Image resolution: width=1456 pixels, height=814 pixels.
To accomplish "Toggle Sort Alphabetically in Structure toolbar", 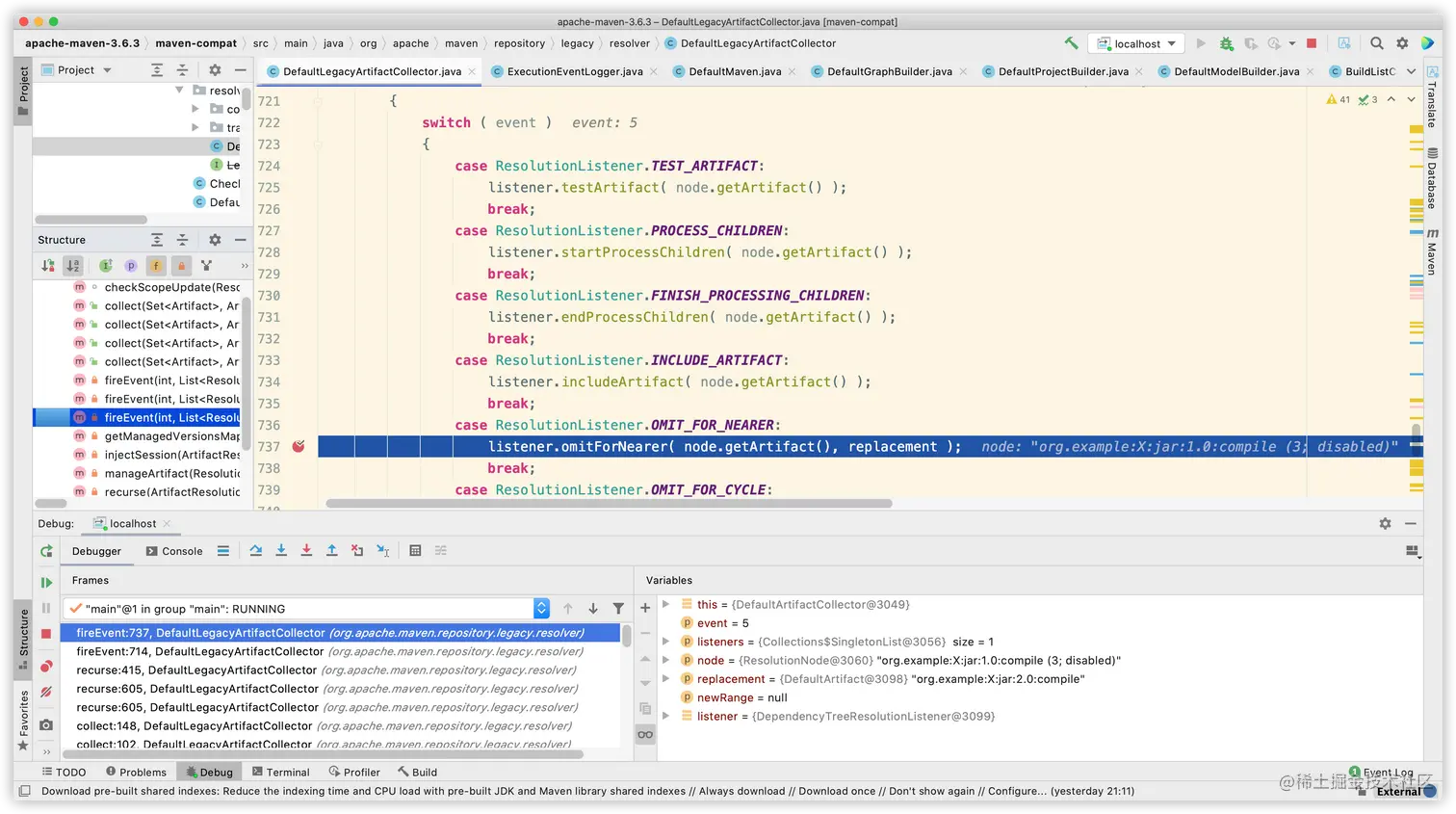I will [72, 266].
